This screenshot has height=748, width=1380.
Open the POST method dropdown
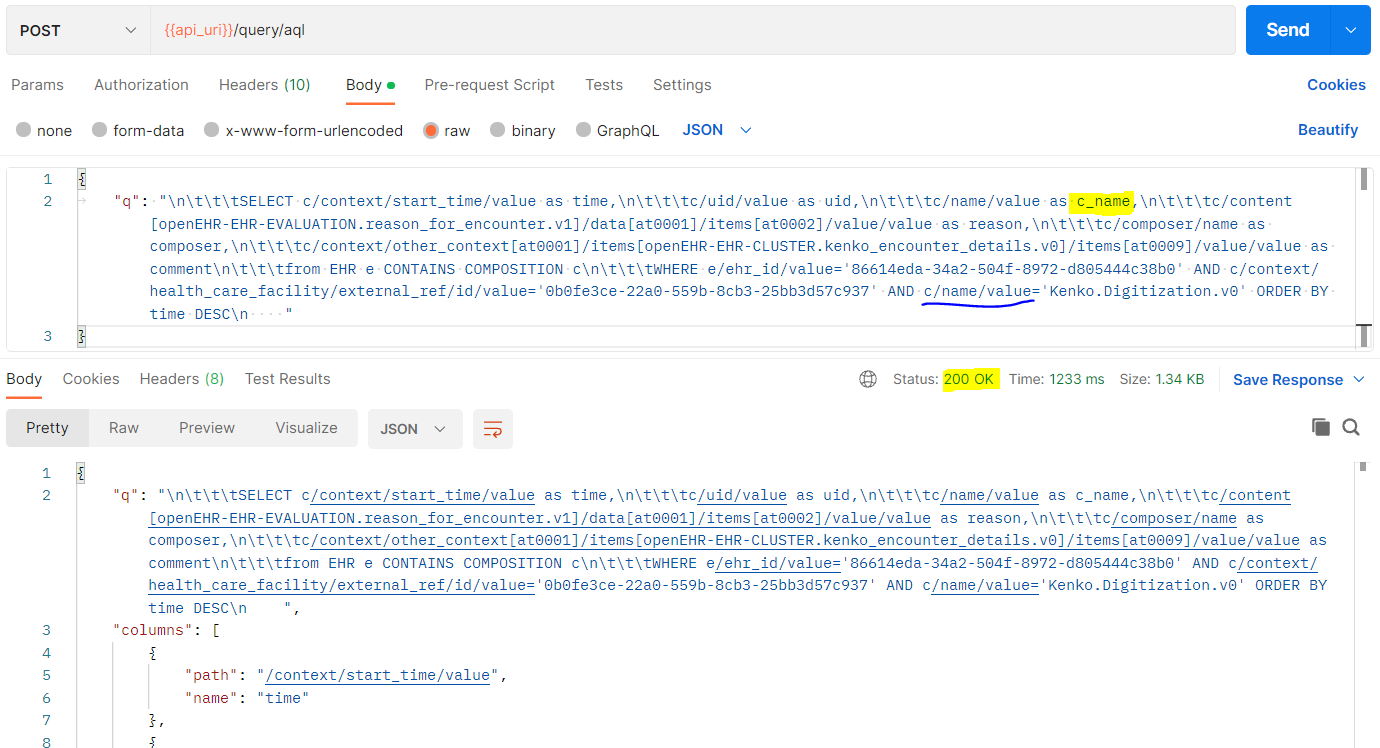coord(75,29)
